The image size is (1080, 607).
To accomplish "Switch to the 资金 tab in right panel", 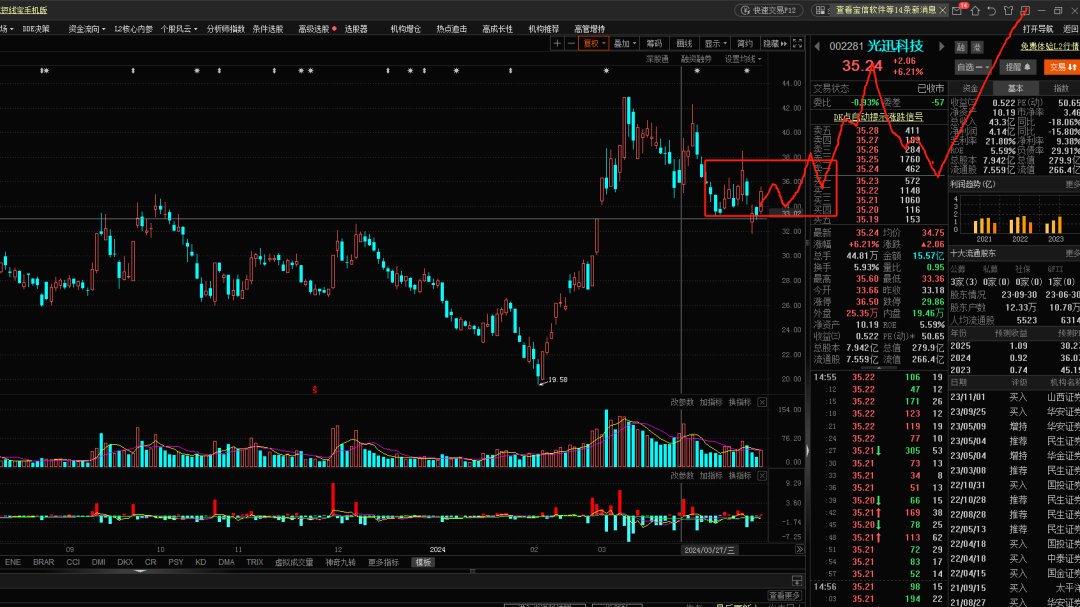I will coord(970,88).
